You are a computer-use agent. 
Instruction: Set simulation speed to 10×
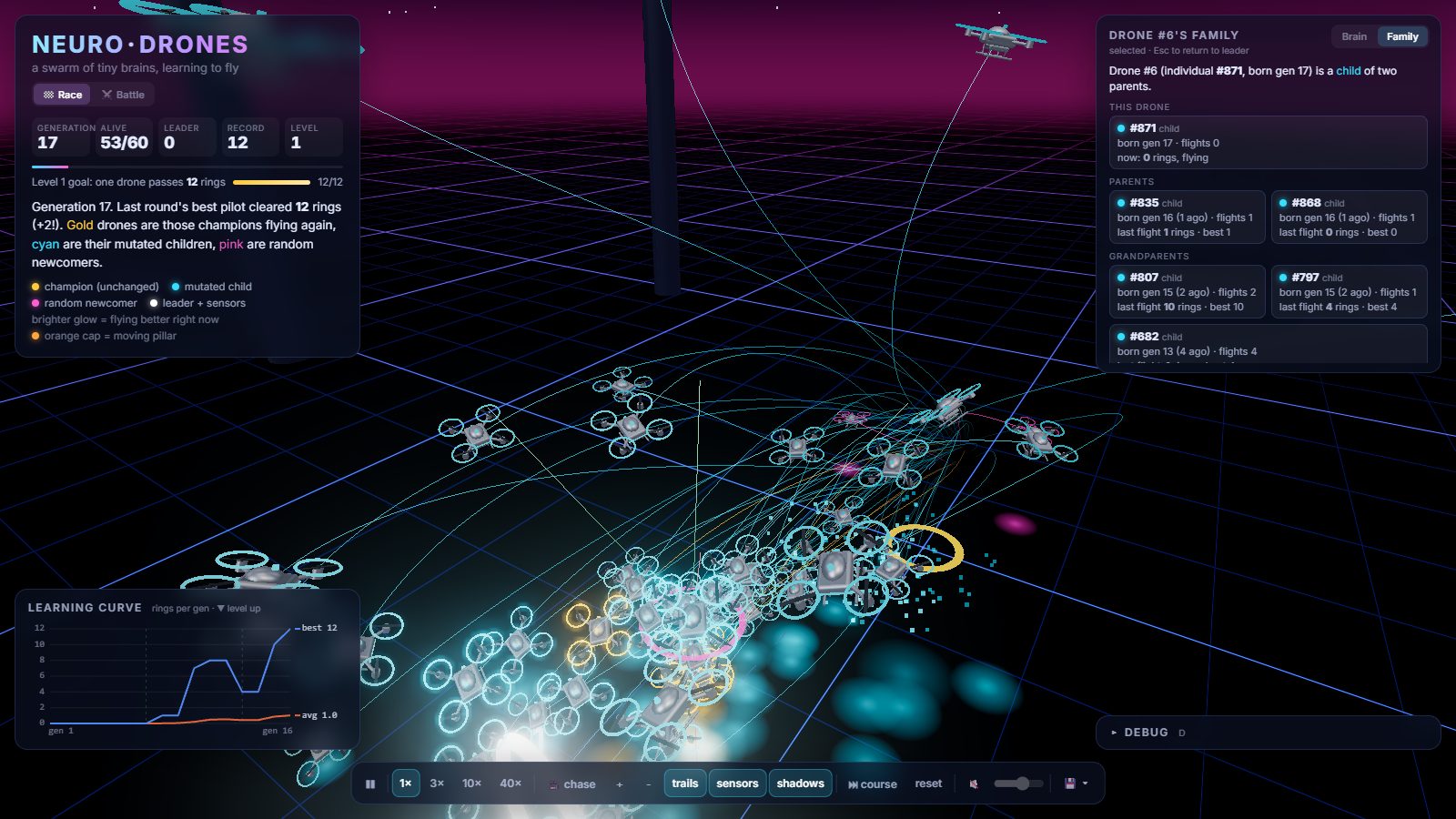(x=471, y=784)
